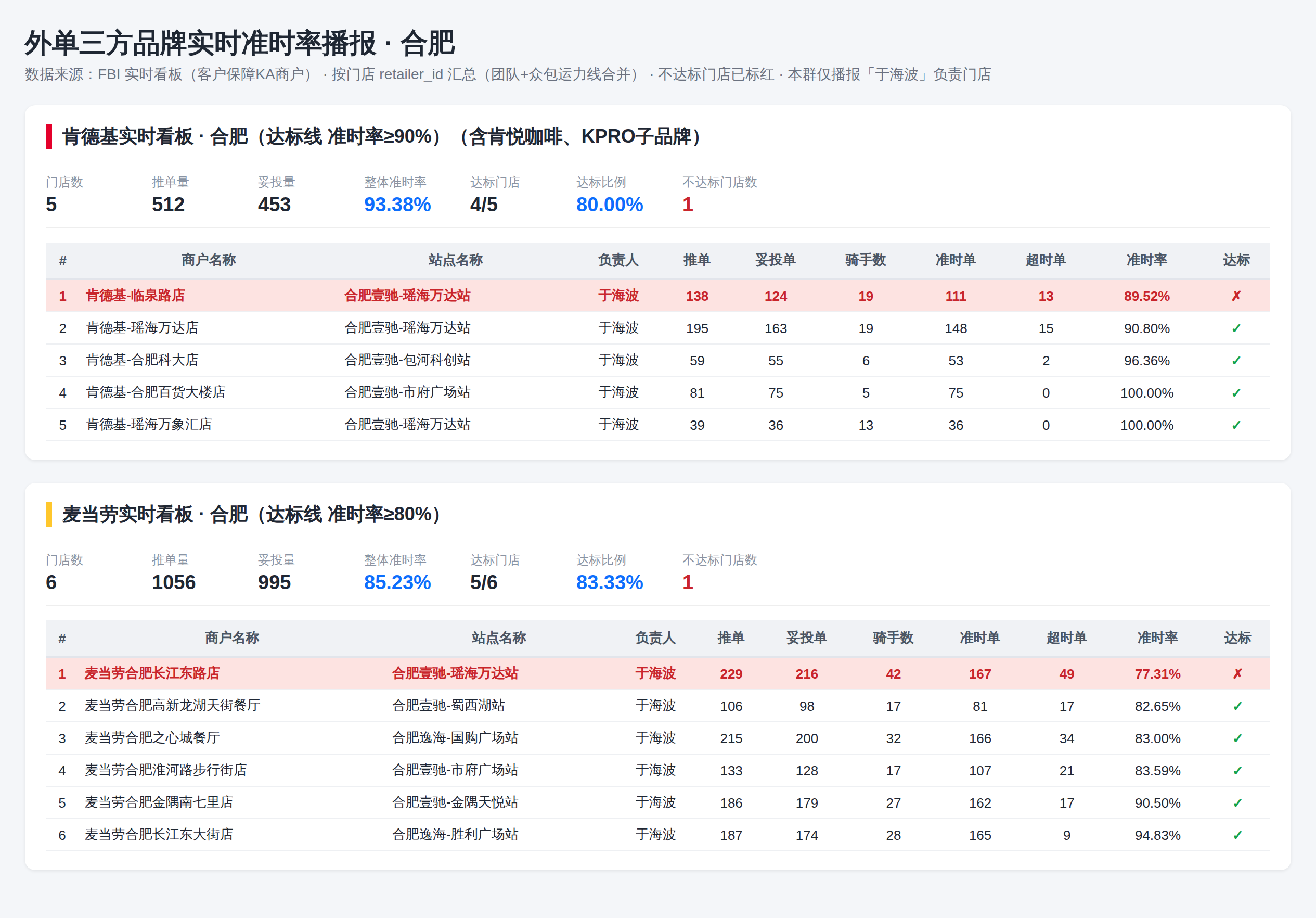Viewport: 1316px width, 918px height.
Task: Click station 合肥壹驰-包河科创站
Action: [x=407, y=360]
